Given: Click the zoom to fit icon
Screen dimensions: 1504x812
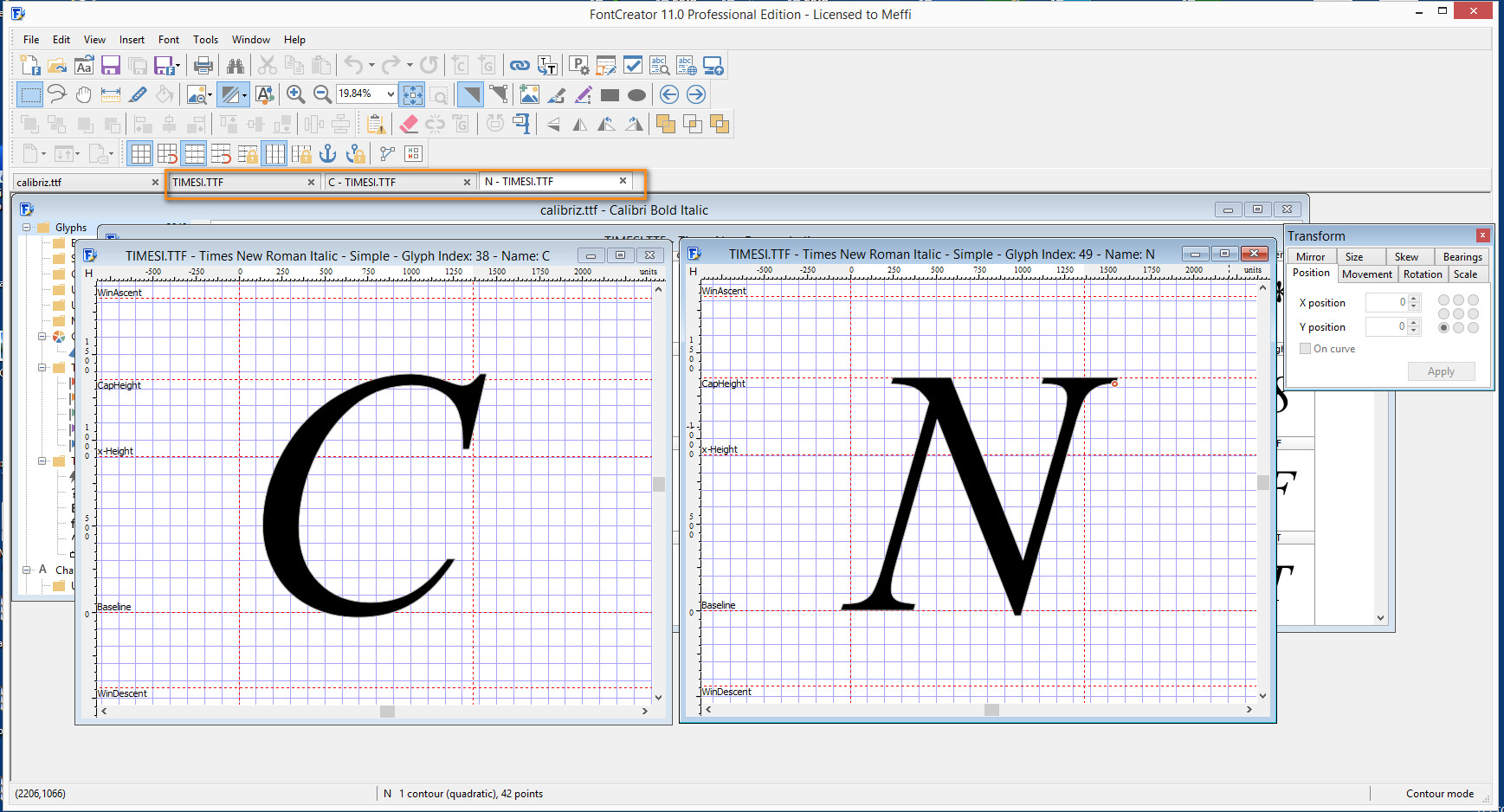Looking at the screenshot, I should click(x=413, y=94).
